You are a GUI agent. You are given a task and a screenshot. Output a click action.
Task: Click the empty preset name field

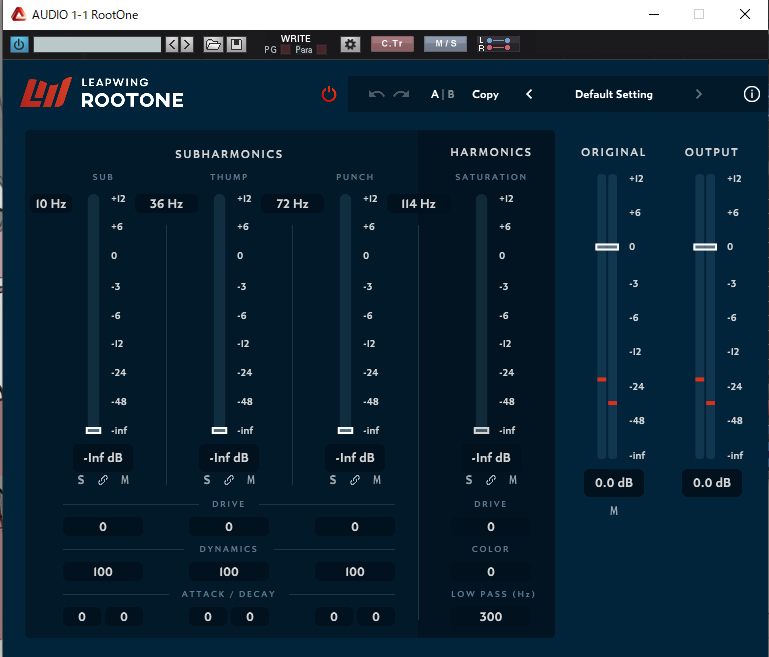(x=97, y=45)
